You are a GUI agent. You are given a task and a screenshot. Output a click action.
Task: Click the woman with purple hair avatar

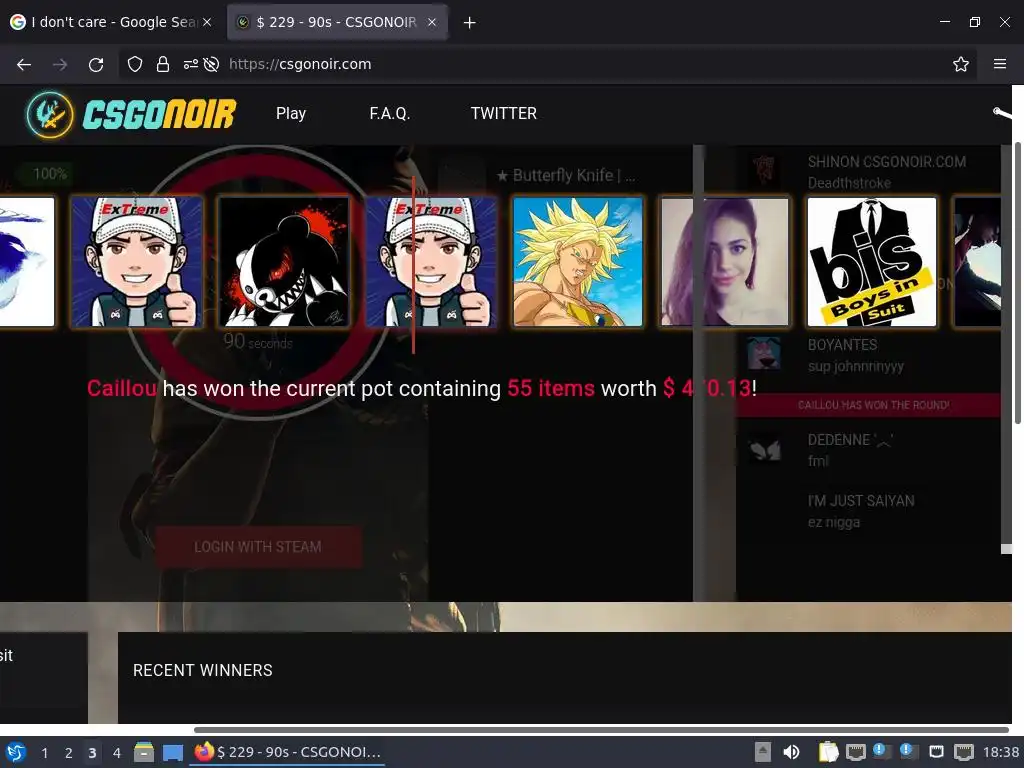pyautogui.click(x=725, y=262)
